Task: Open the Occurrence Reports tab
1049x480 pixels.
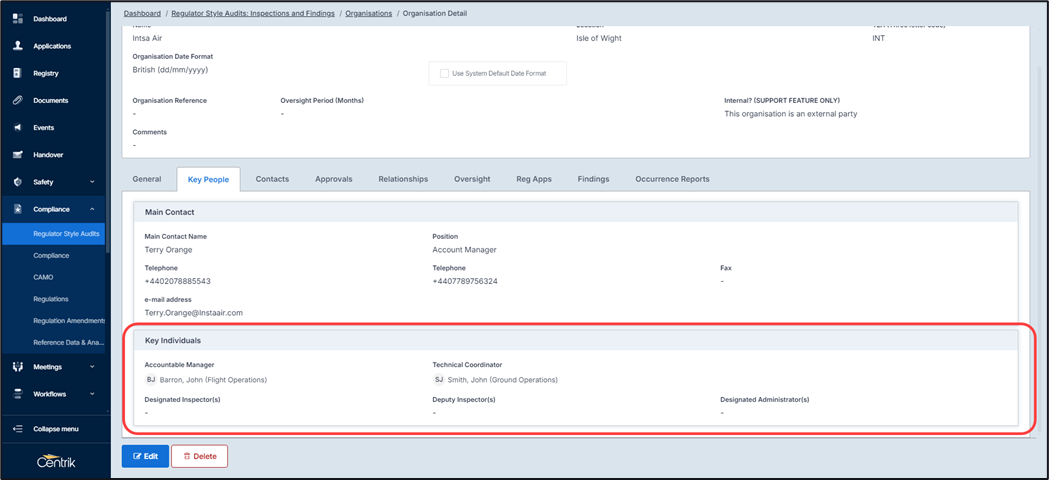Action: [x=672, y=179]
